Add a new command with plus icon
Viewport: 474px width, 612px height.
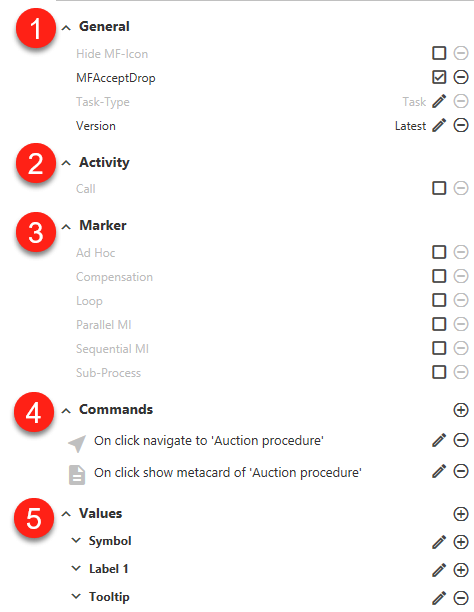[461, 410]
